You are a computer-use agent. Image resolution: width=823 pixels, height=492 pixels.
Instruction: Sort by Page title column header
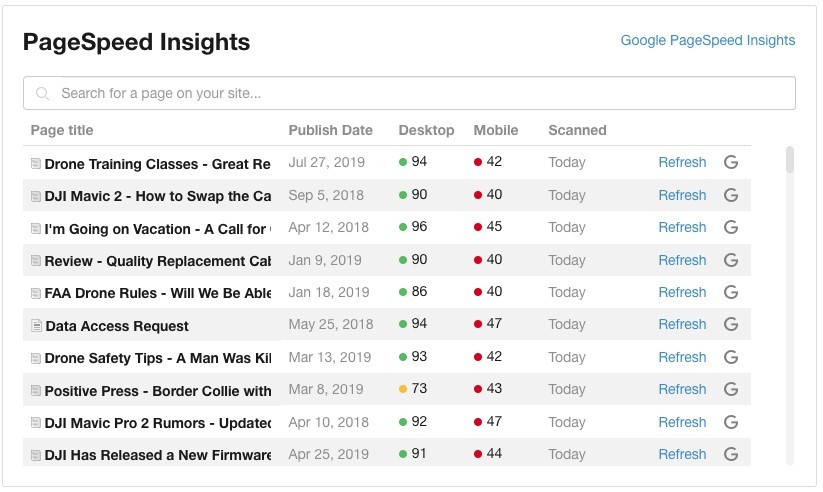[62, 130]
